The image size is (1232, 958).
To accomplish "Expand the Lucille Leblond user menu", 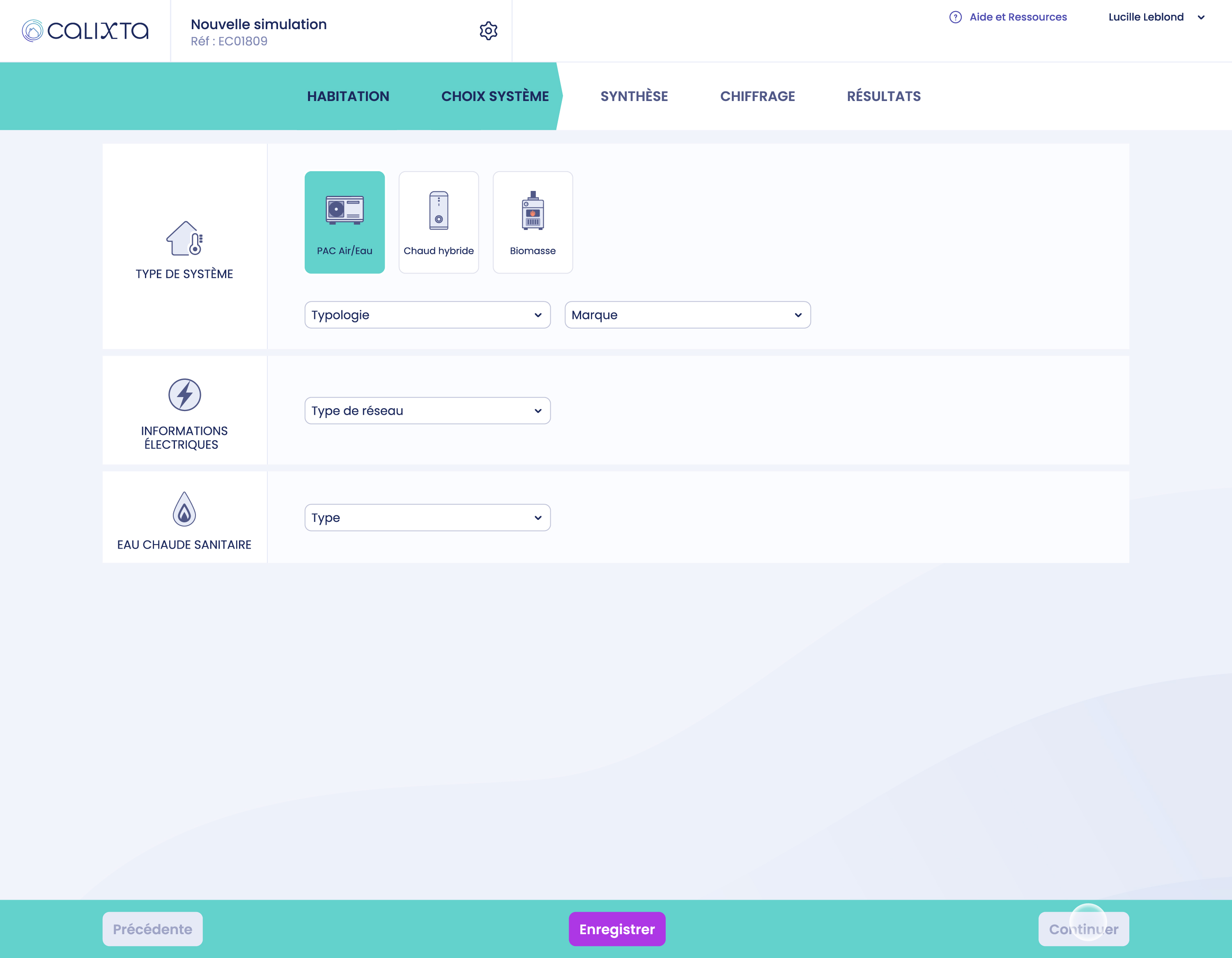I will [x=1201, y=18].
